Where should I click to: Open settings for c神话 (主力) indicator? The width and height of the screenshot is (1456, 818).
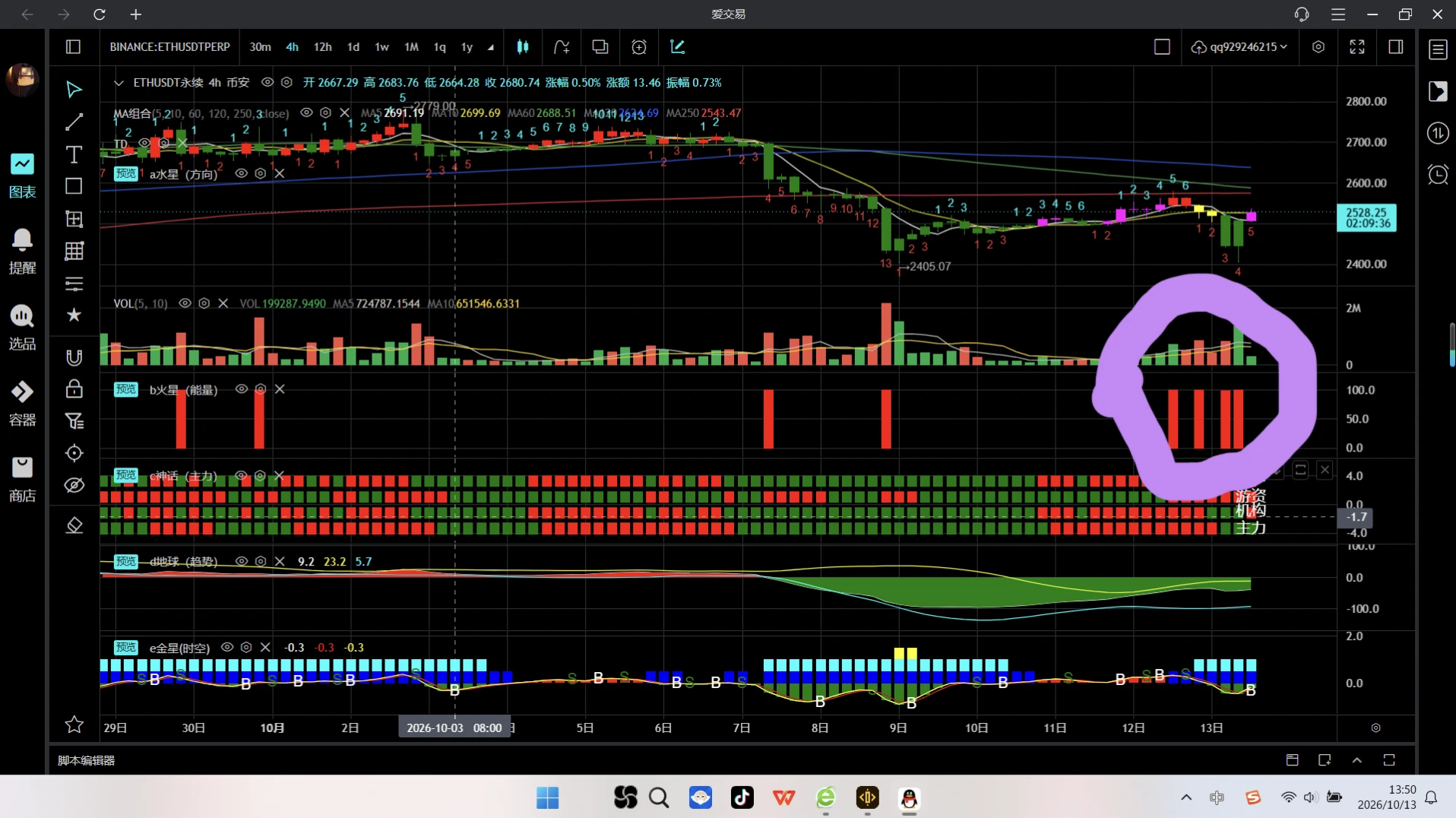tap(260, 476)
